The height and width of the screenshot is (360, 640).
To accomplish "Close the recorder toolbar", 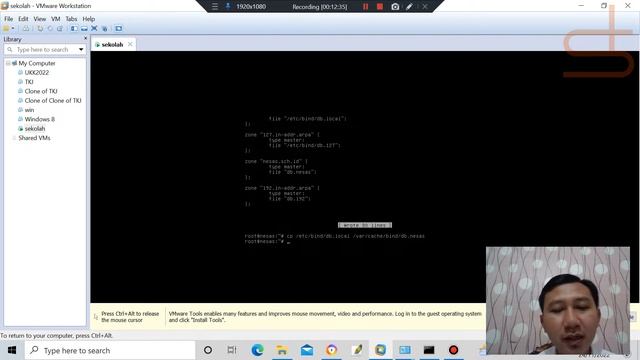I will point(424,7).
